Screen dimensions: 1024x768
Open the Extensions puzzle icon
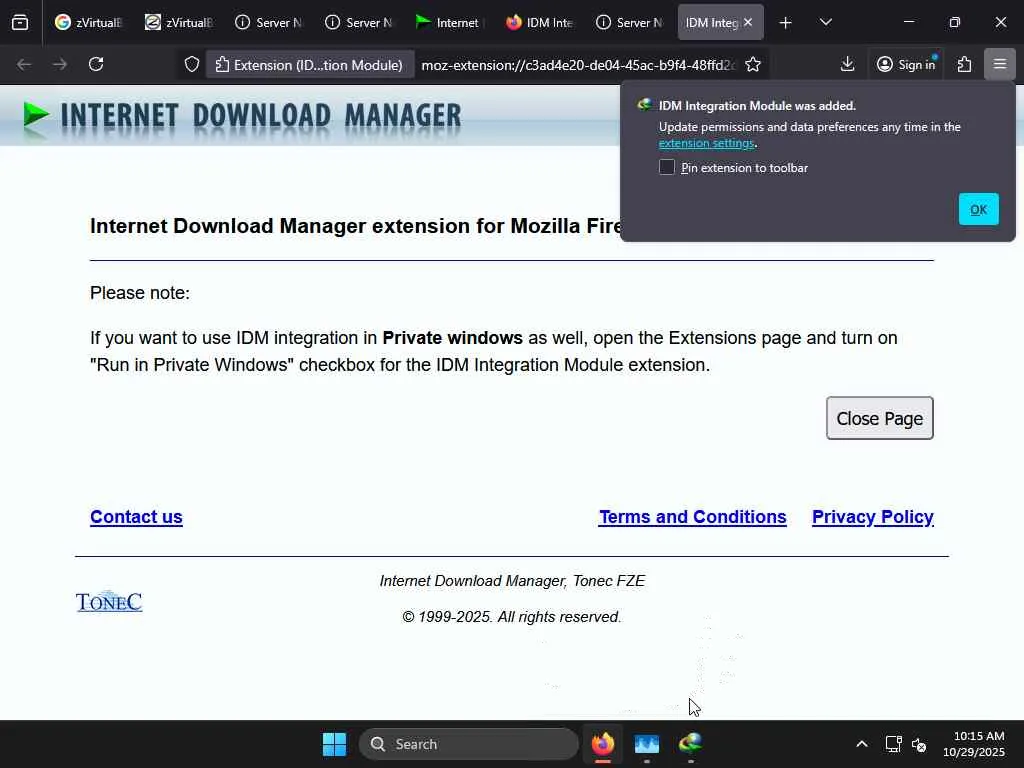(964, 64)
